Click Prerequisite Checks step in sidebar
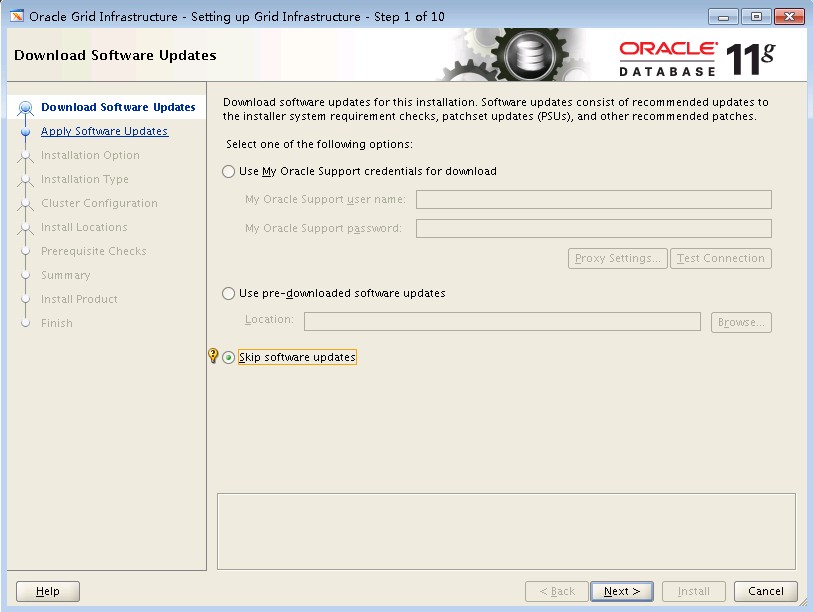 93,251
